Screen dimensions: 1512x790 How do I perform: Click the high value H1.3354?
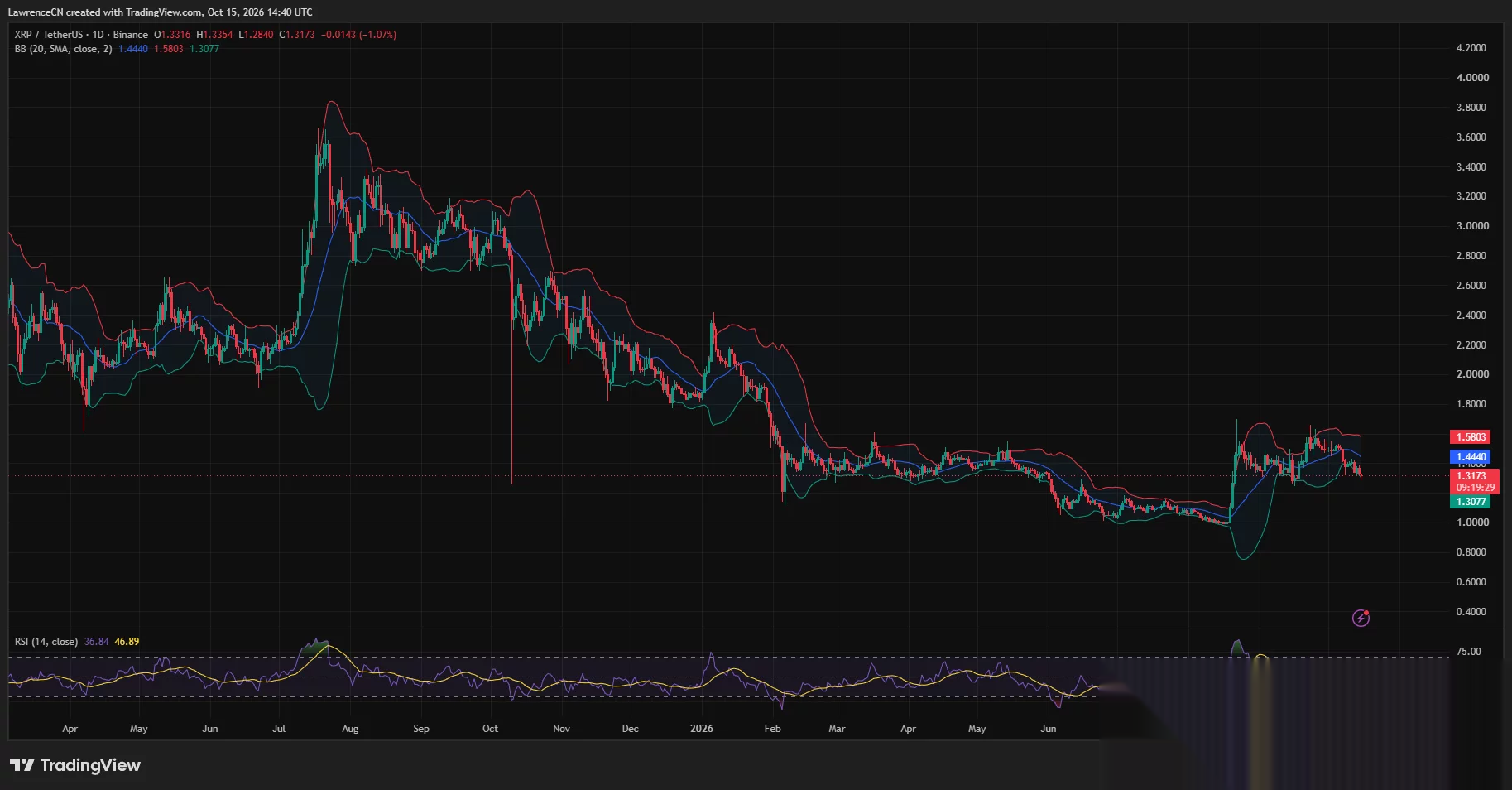214,35
